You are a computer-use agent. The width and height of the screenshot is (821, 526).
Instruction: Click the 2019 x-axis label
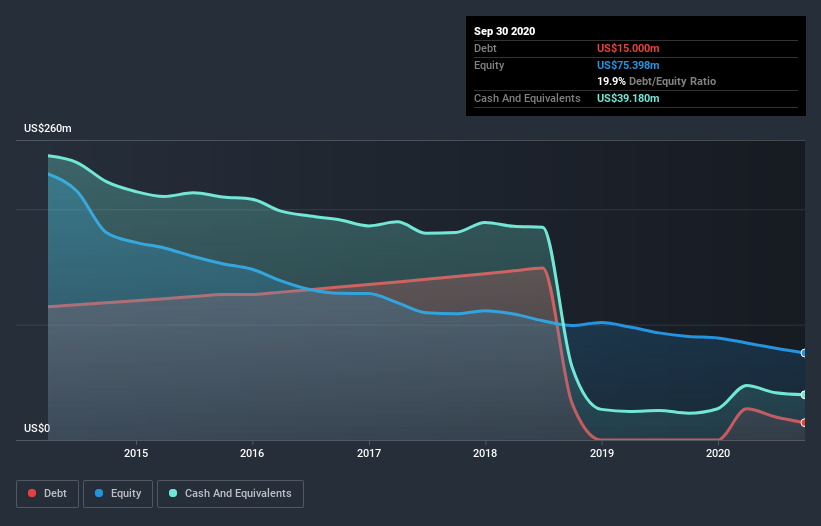tap(602, 453)
